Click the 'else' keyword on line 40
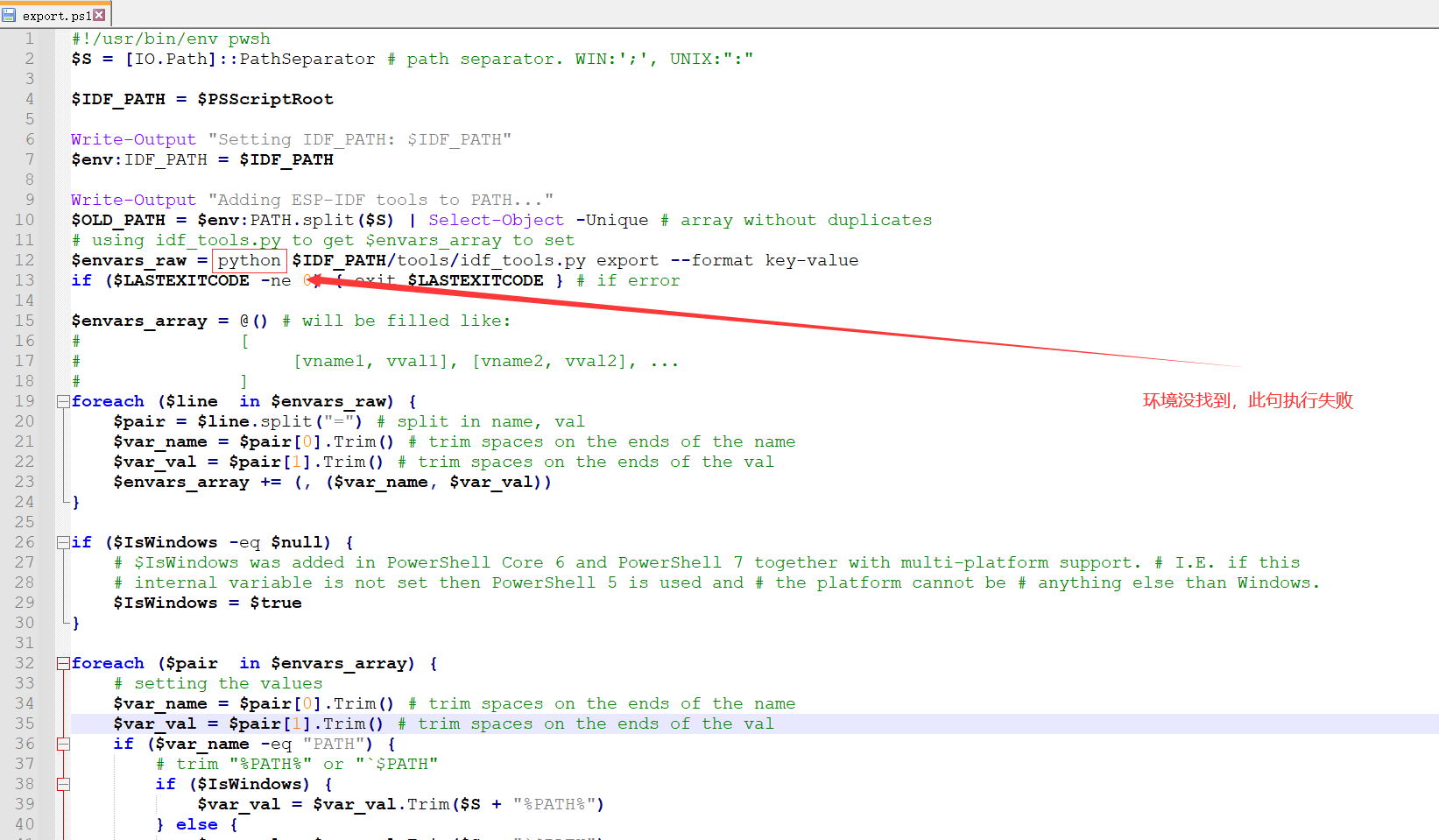 click(197, 824)
